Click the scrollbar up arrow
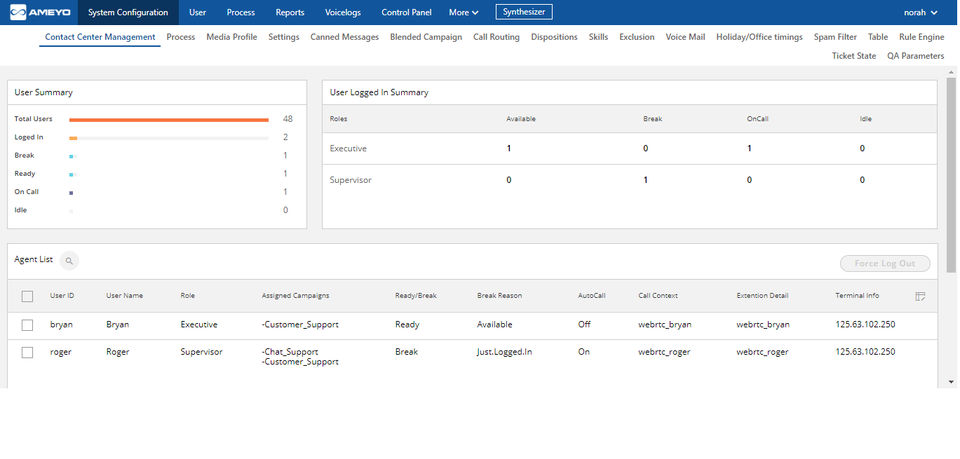 [x=950, y=73]
